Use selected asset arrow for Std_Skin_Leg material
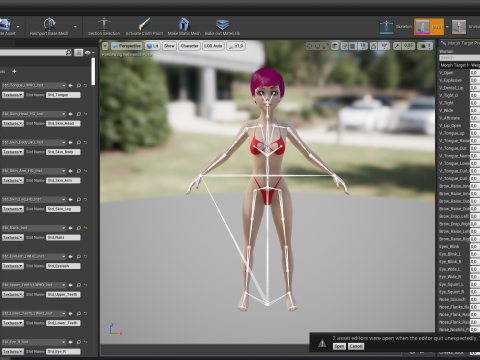Screen dimensions: 480x360 pyautogui.click(x=71, y=199)
